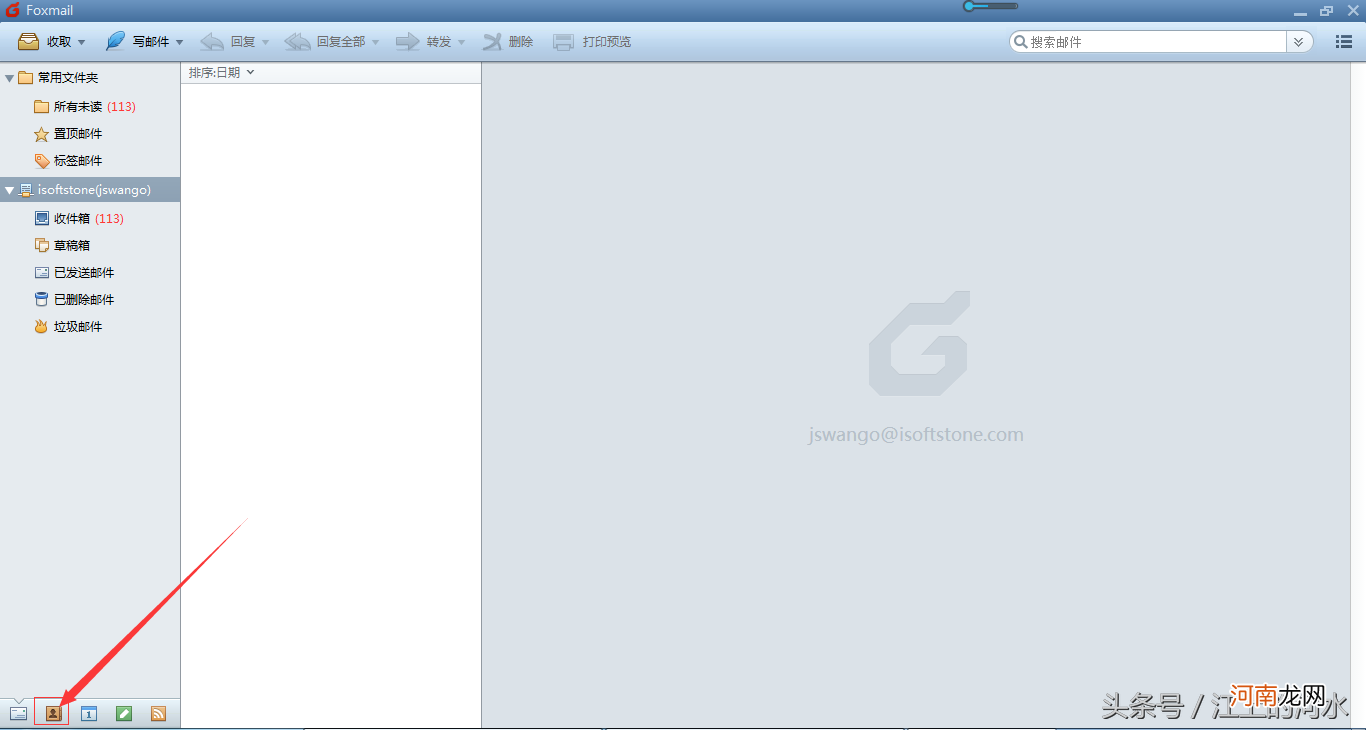Collapse the isoftstone account triangle
This screenshot has height=730, width=1366.
point(9,190)
